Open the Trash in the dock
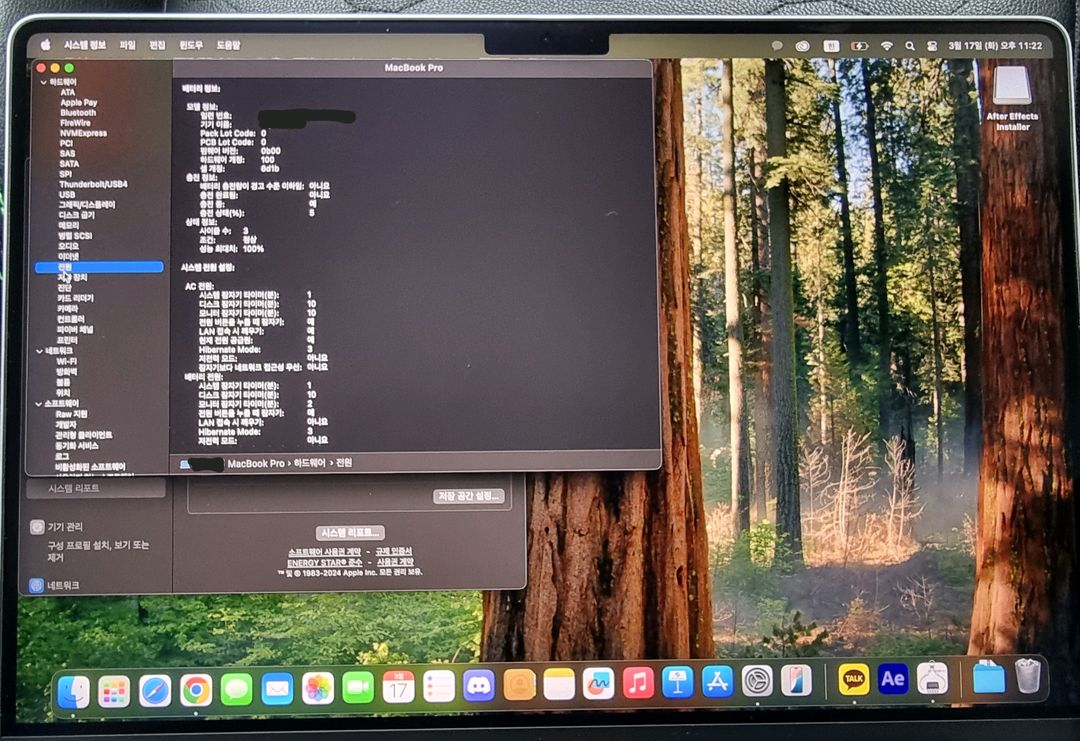The width and height of the screenshot is (1080, 741). (1028, 677)
